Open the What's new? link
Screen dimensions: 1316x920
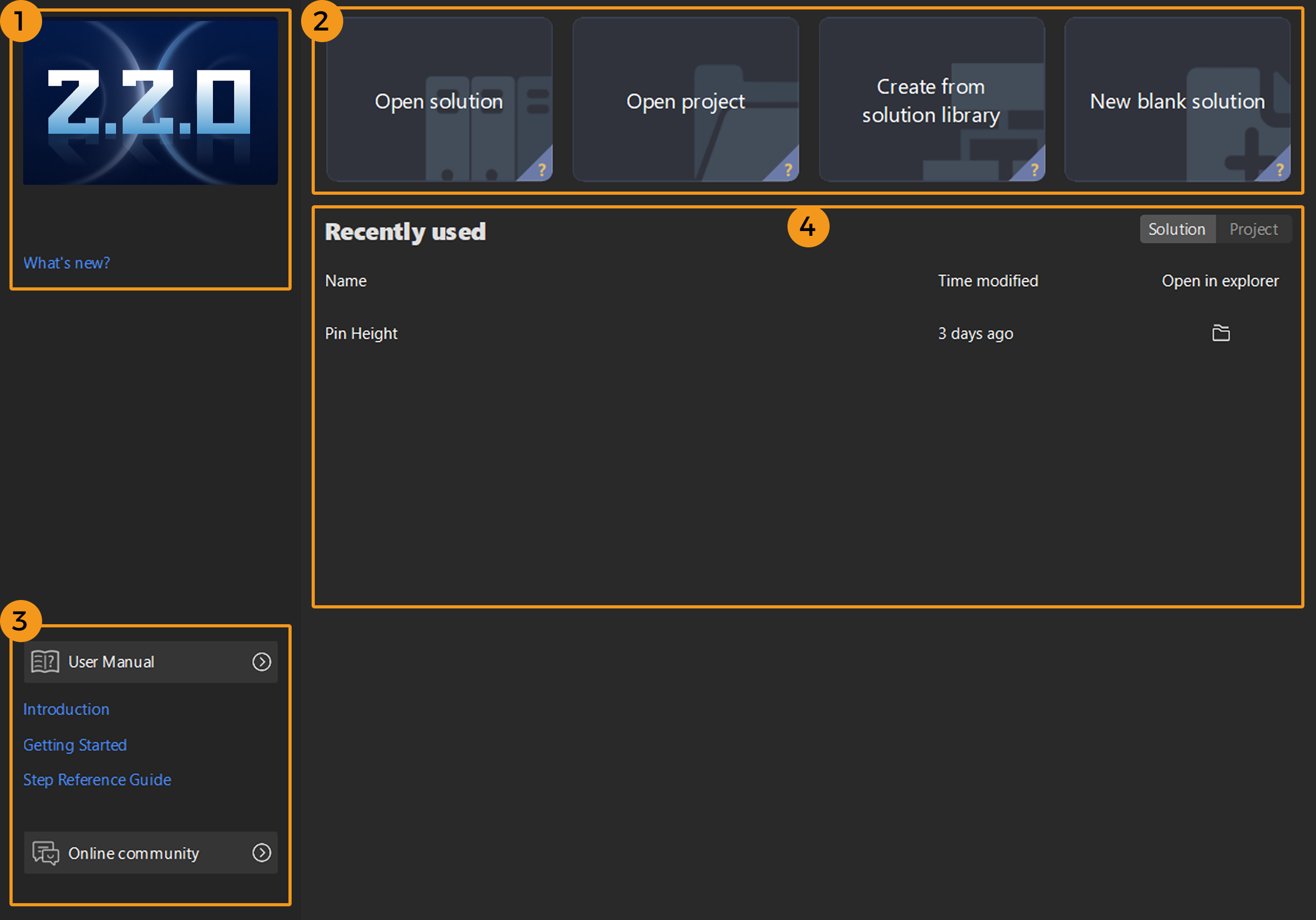(66, 263)
